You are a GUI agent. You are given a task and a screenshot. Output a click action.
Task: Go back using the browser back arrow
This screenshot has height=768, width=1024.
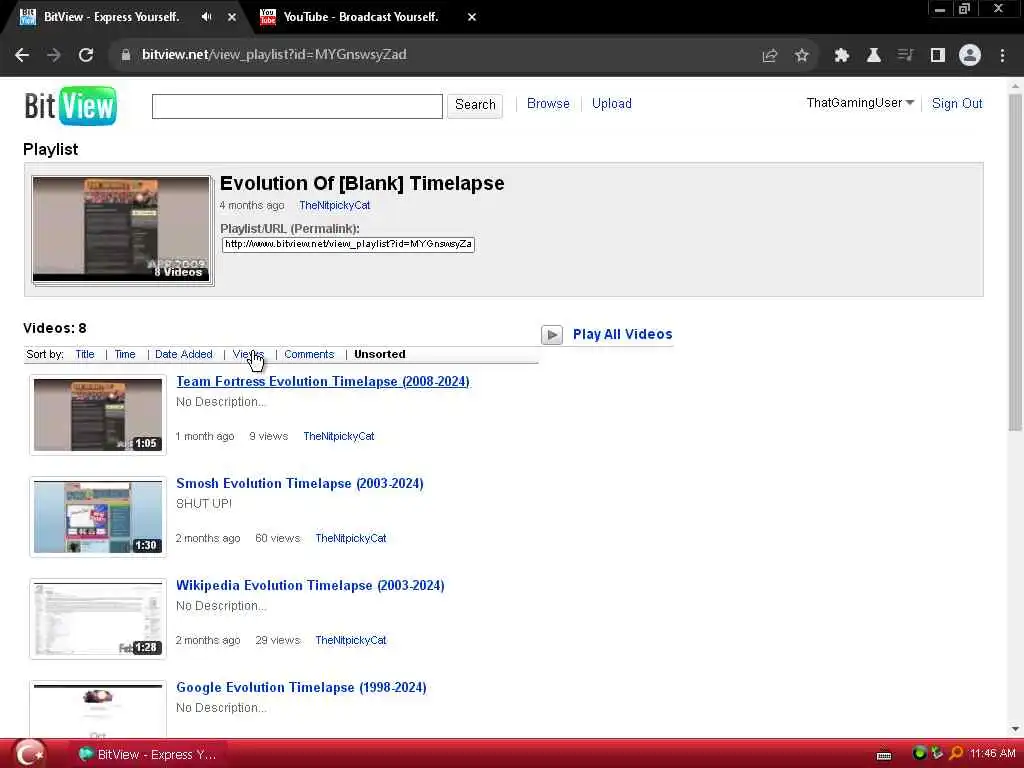22,56
